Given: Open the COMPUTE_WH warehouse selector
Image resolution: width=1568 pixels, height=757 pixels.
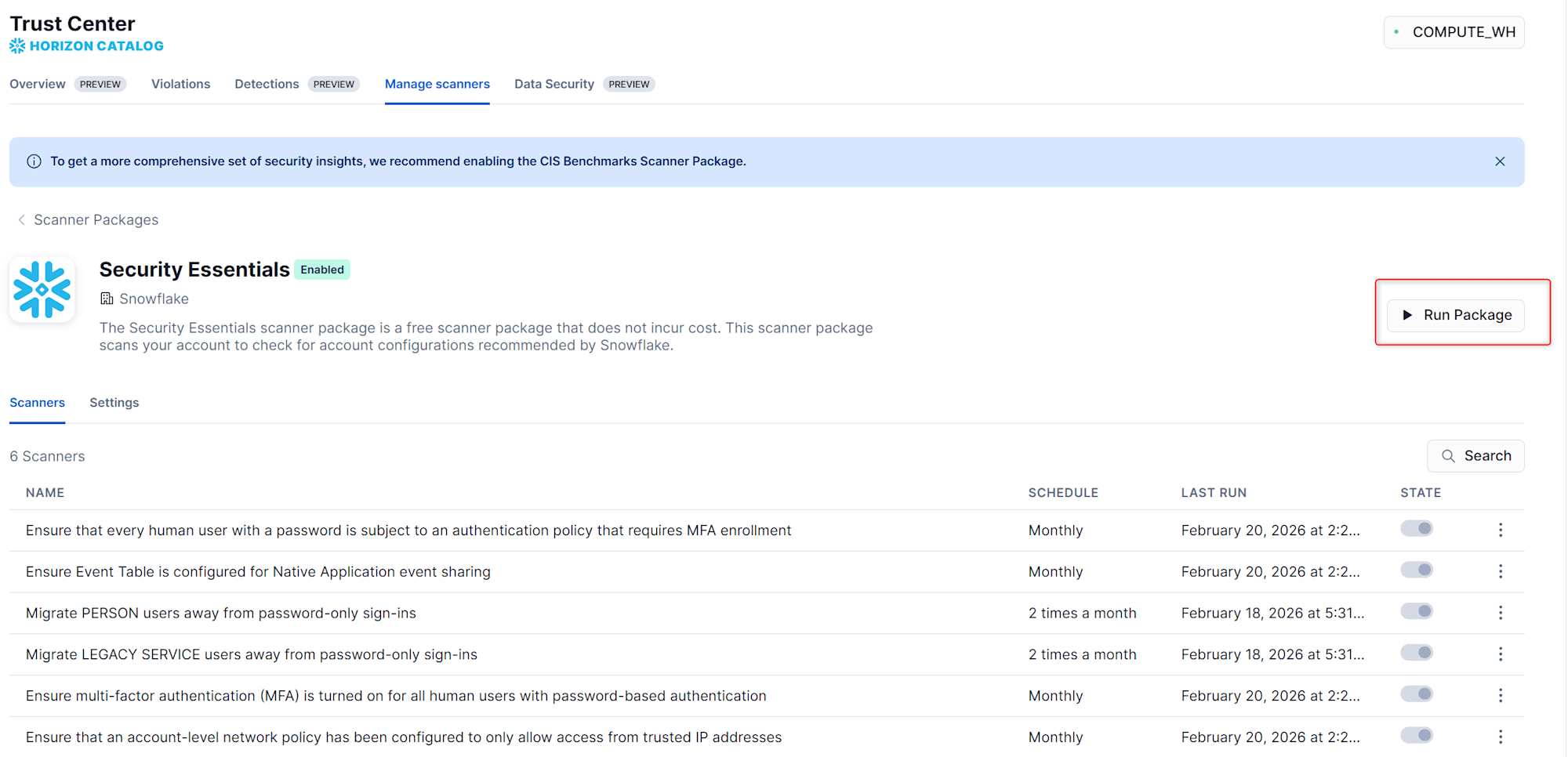Looking at the screenshot, I should 1454,32.
